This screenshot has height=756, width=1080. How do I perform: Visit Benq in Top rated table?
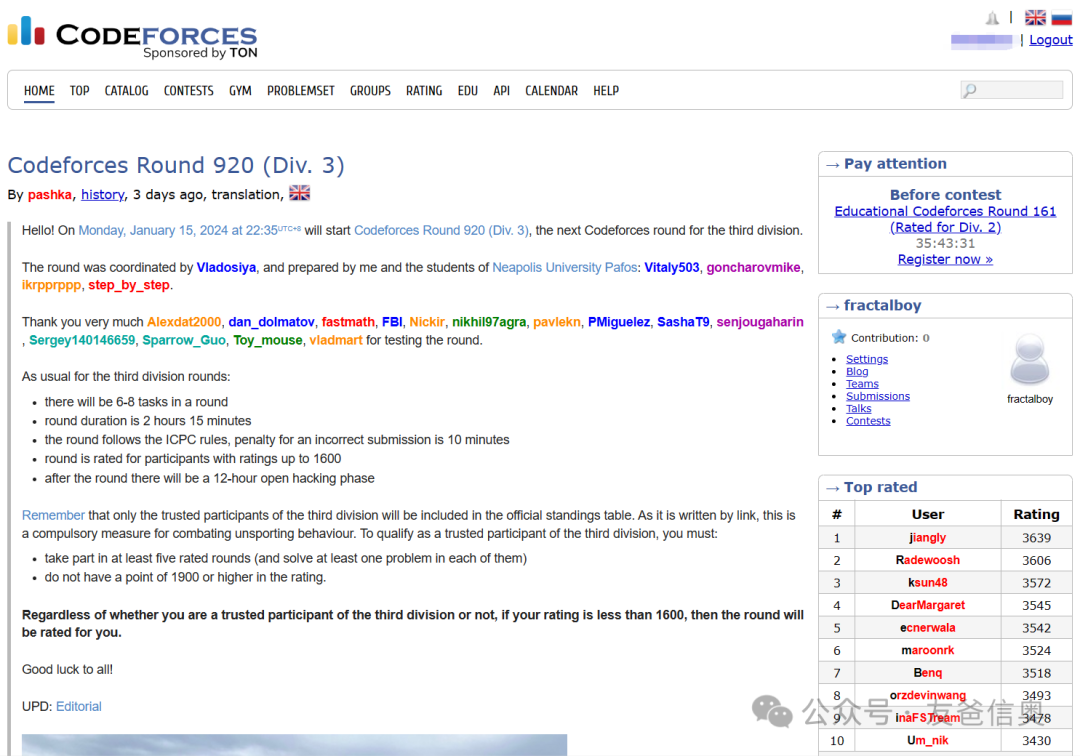pos(927,673)
